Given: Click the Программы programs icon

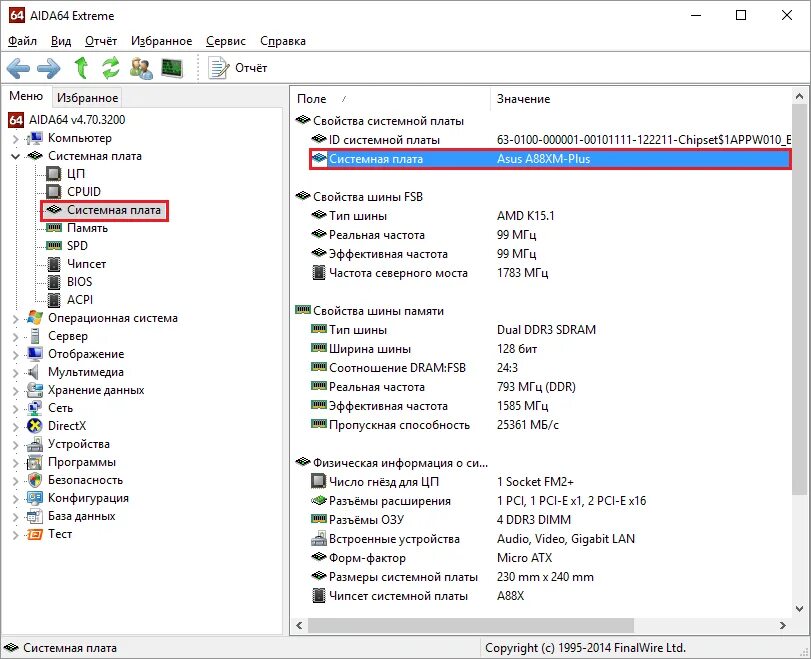Looking at the screenshot, I should tap(35, 462).
